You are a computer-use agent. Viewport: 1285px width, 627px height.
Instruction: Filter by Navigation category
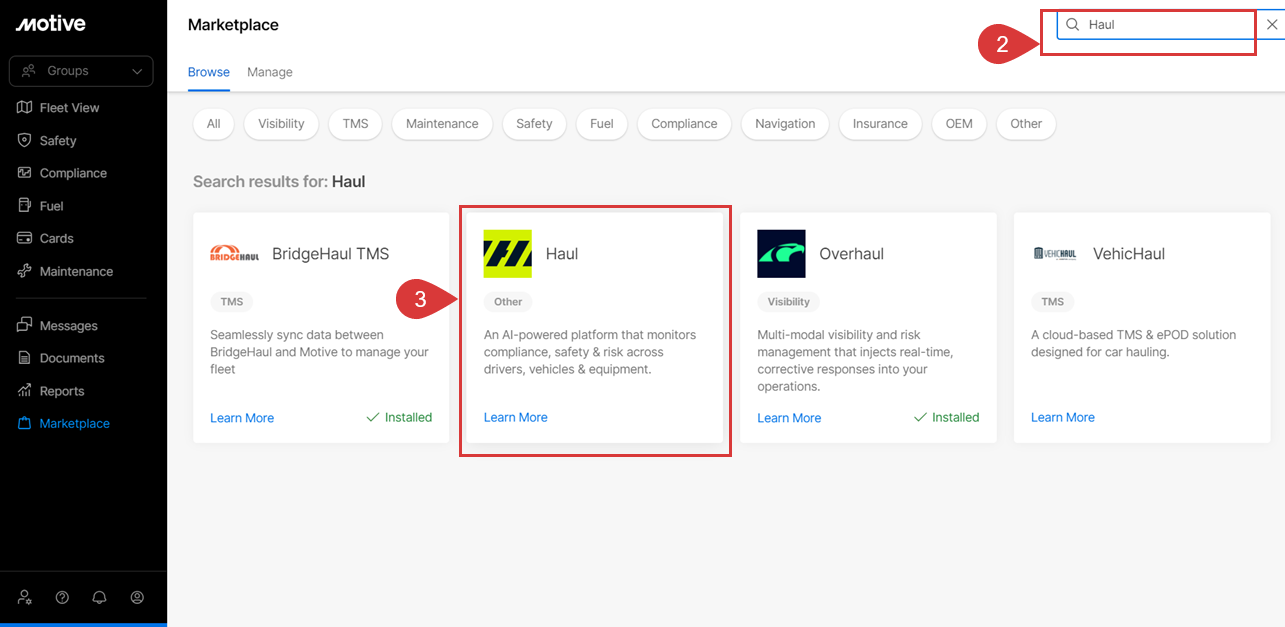[785, 124]
